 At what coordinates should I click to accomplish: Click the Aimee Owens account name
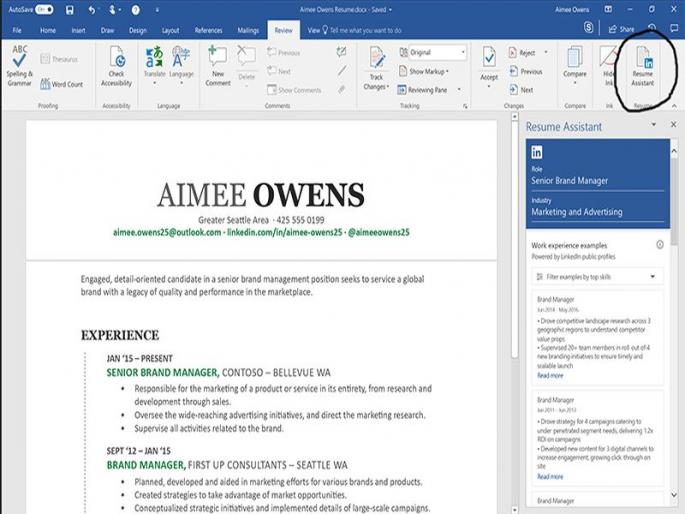pyautogui.click(x=572, y=10)
